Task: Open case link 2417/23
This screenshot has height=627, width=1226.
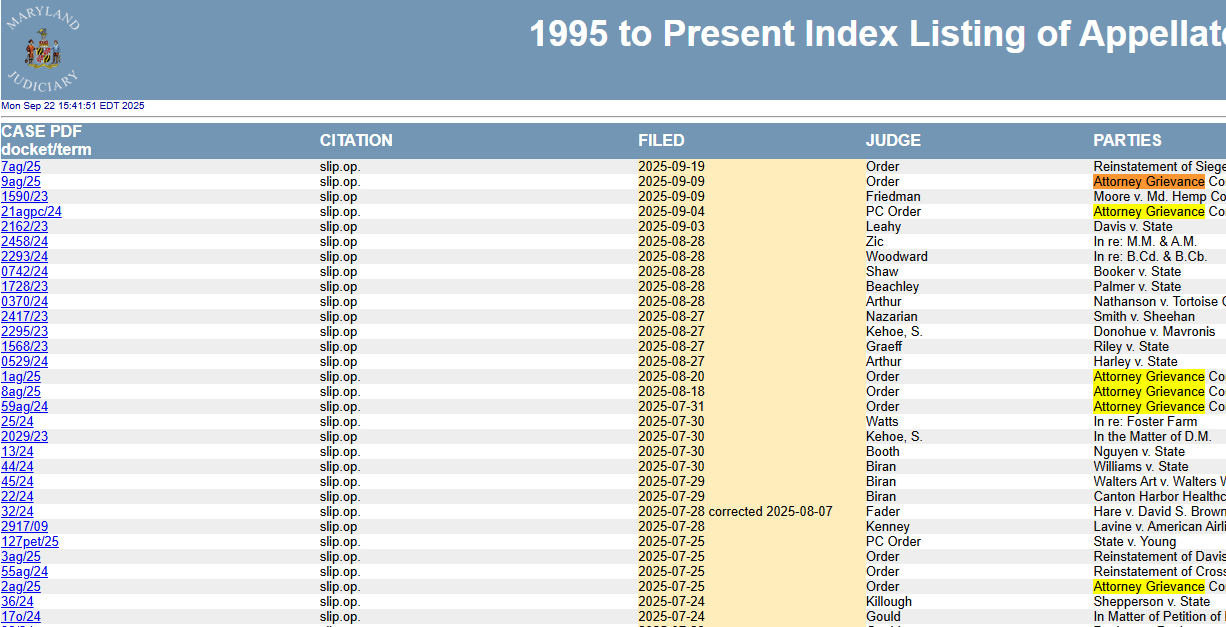Action: click(24, 317)
